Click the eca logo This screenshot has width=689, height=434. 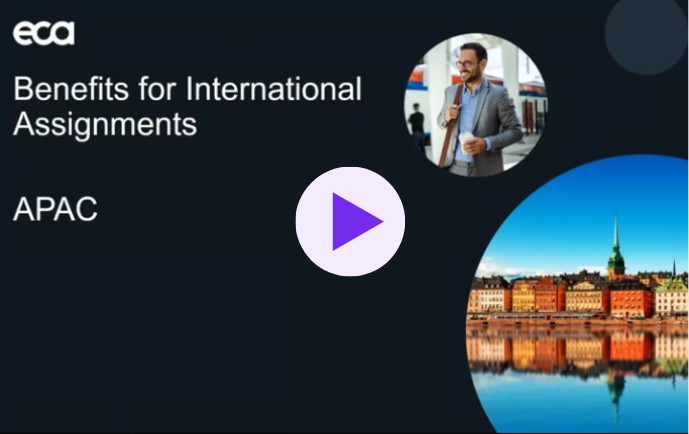44,33
